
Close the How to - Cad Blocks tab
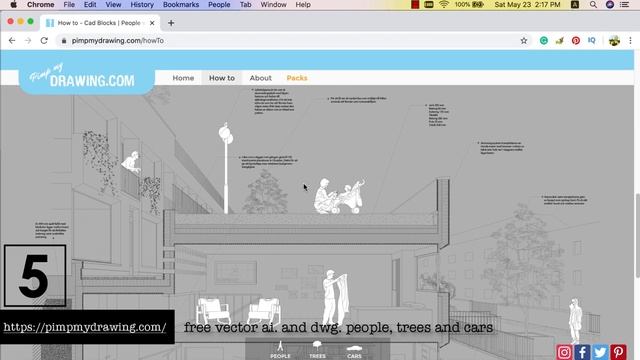pyautogui.click(x=152, y=23)
